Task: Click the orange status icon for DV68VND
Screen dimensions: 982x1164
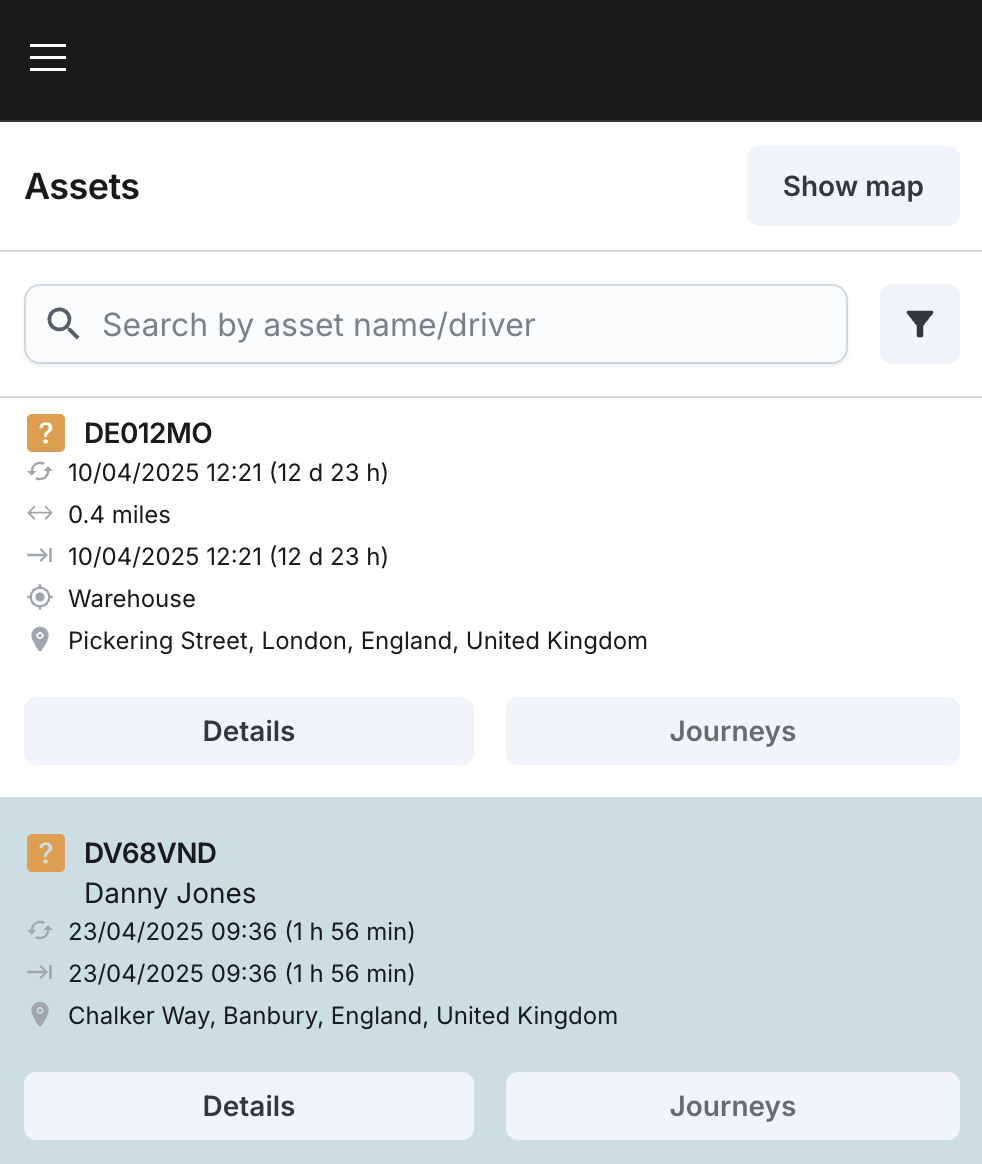Action: coord(46,853)
